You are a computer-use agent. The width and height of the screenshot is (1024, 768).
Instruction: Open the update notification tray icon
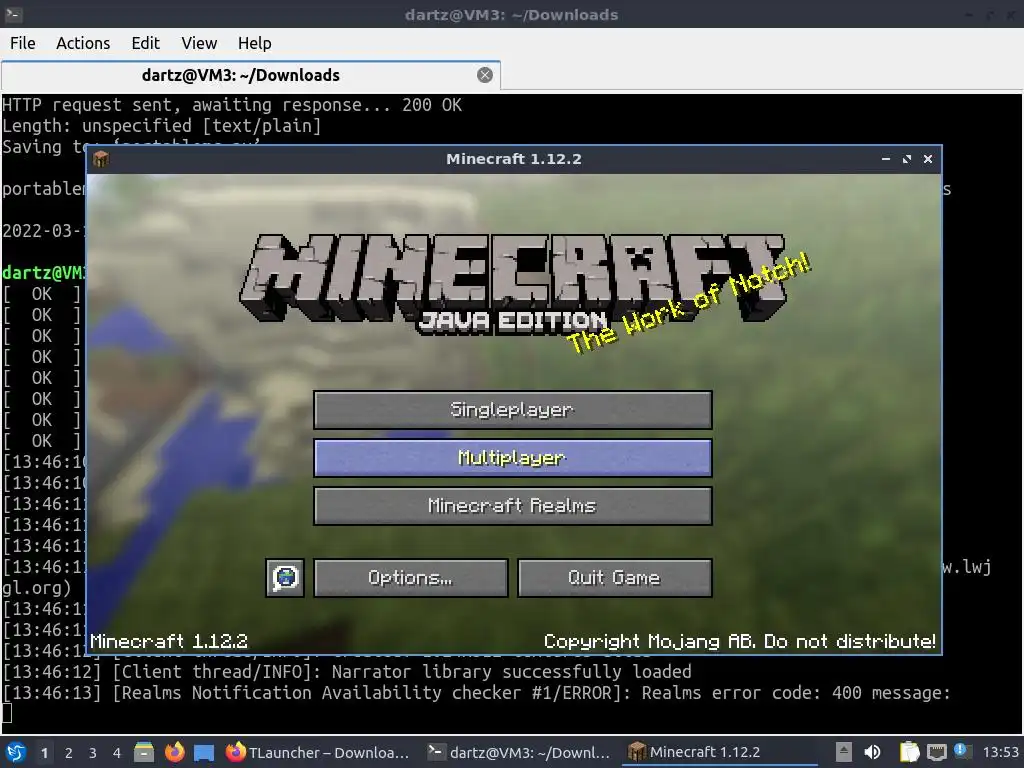point(961,751)
